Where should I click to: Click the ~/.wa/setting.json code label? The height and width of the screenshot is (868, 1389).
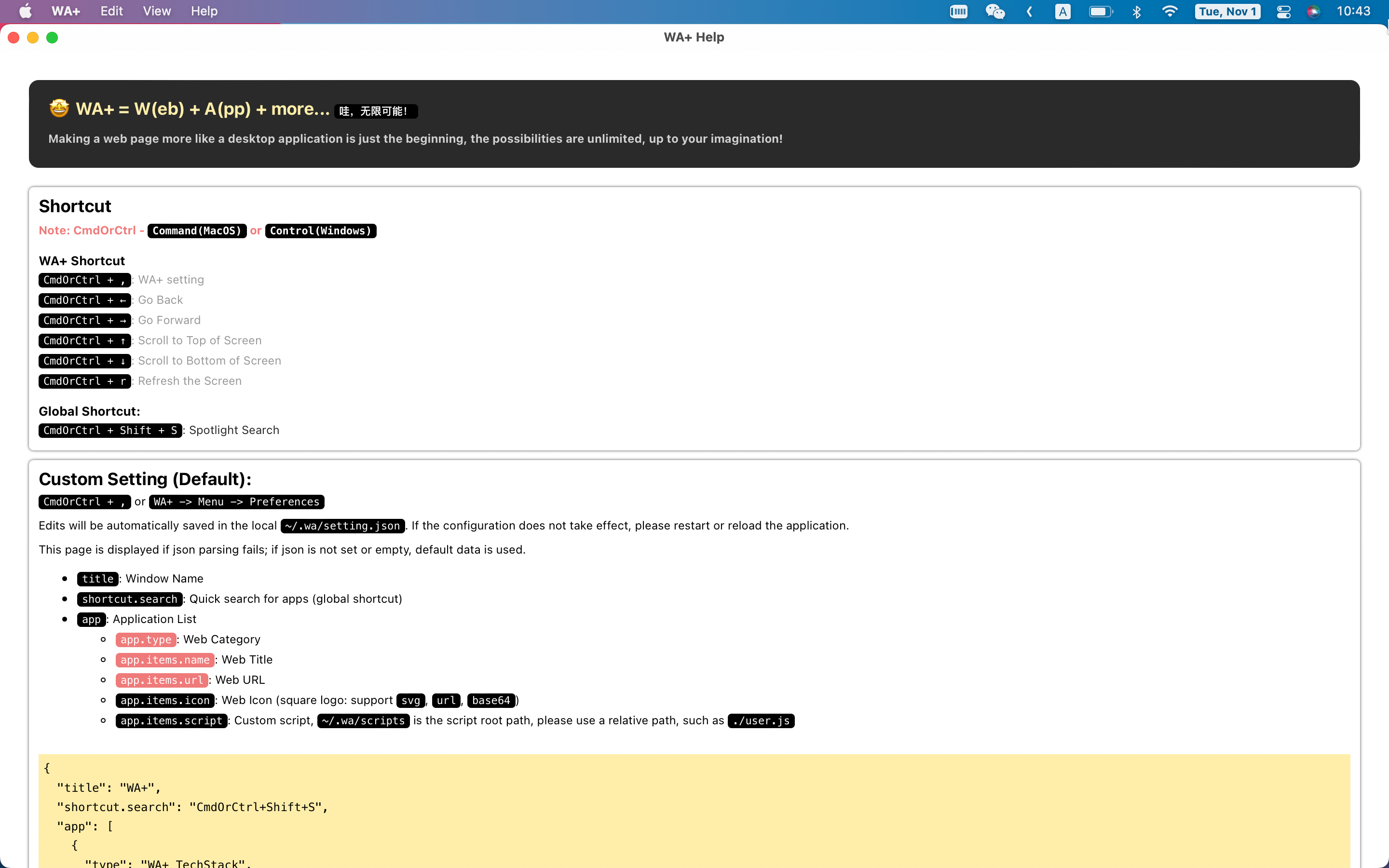click(342, 526)
